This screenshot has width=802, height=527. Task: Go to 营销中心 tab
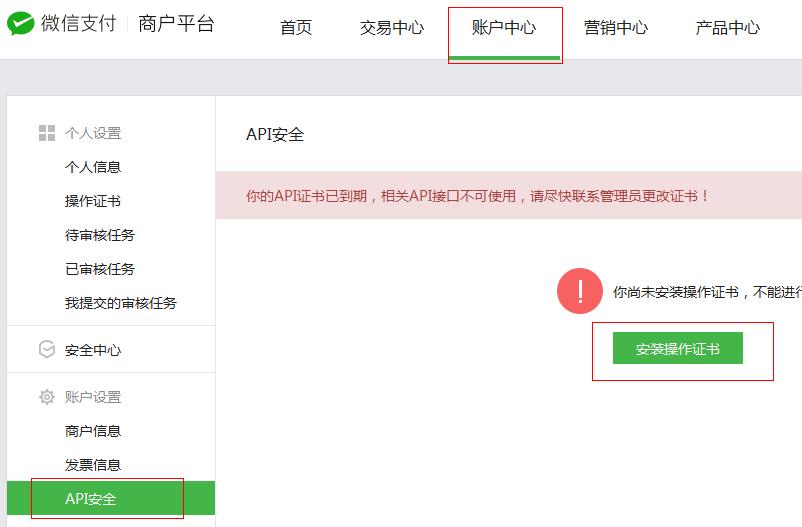tap(616, 28)
